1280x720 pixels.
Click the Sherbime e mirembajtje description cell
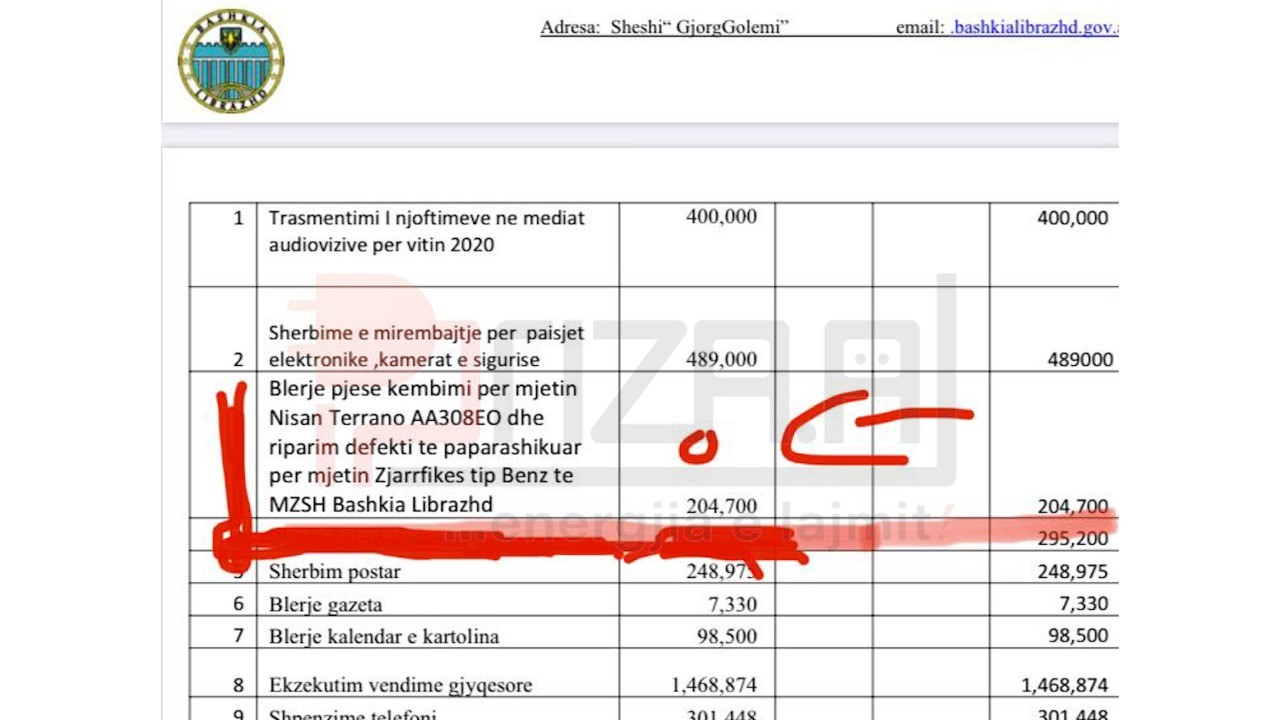[x=427, y=346]
